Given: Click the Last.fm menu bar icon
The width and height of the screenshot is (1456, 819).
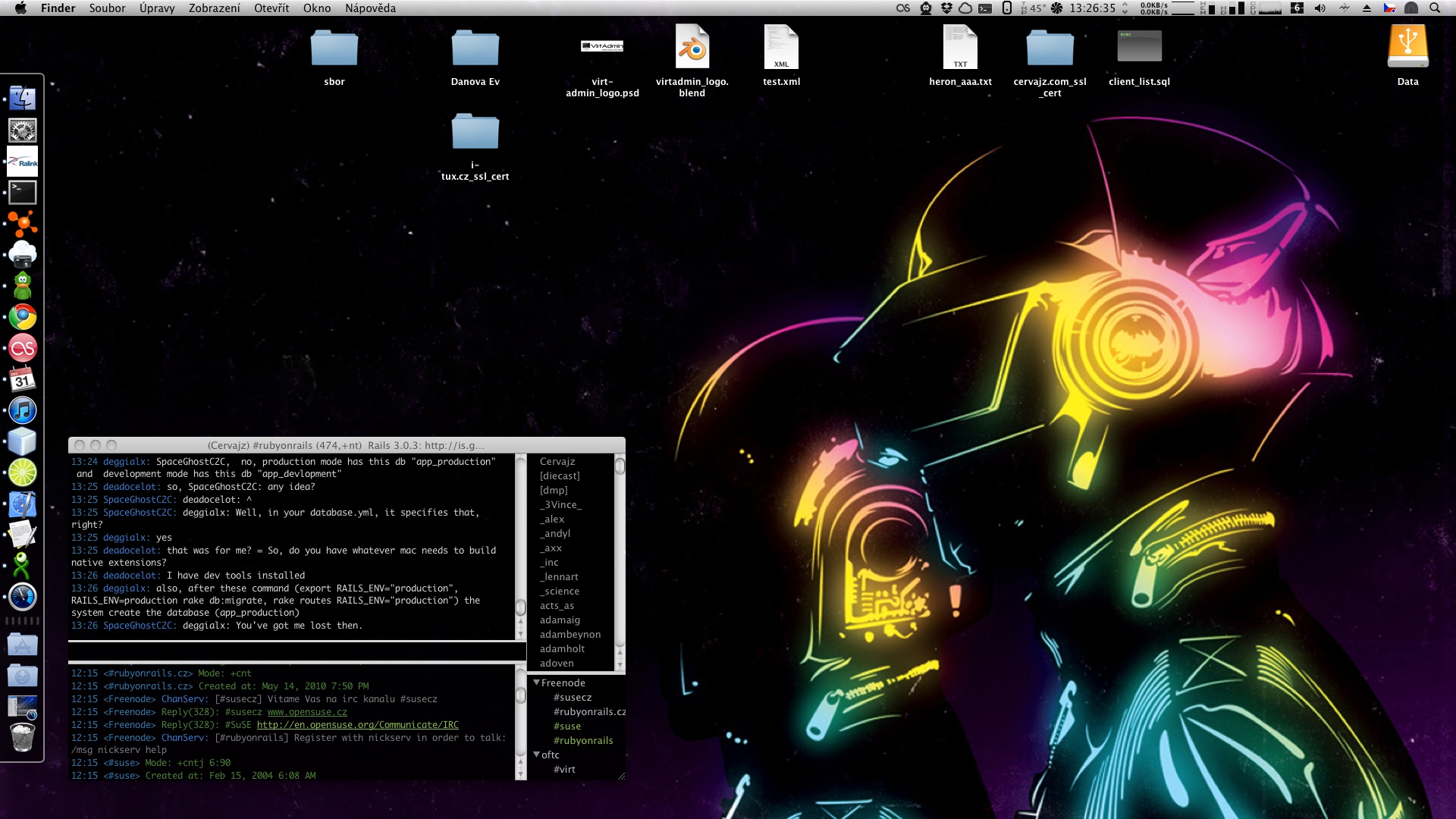Looking at the screenshot, I should (902, 8).
